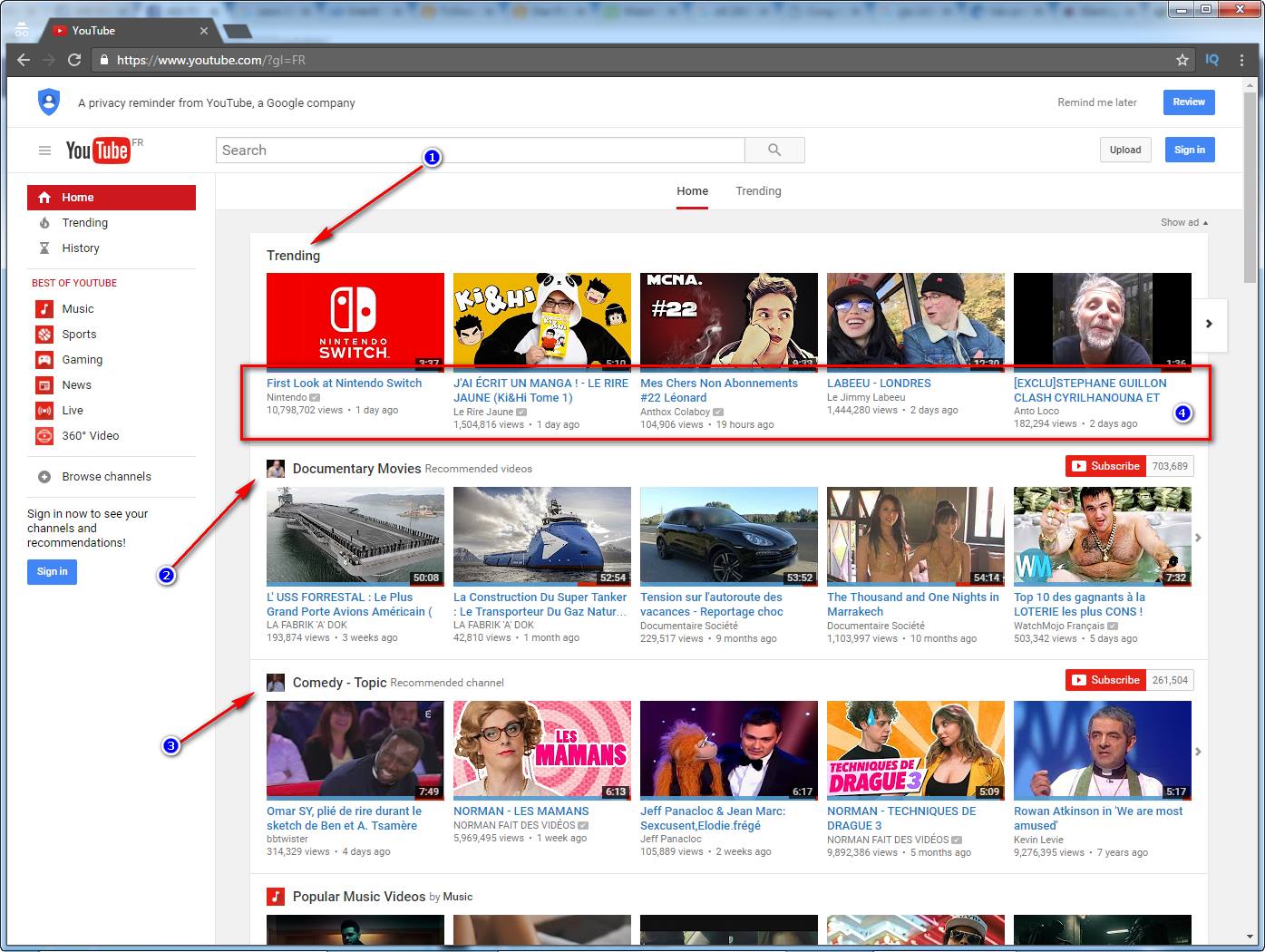Screen dimensions: 1265x952
Task: Open the black Porsche autoroute thumbnail
Action: [729, 536]
